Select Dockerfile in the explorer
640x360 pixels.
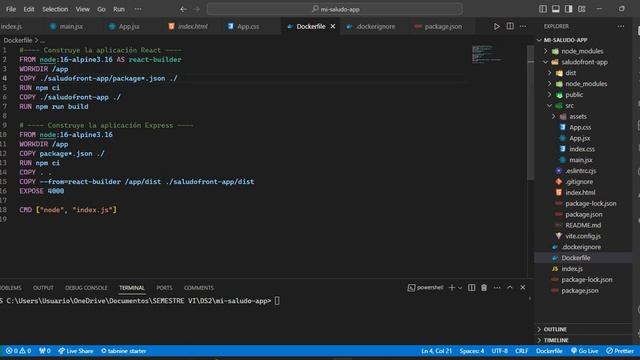point(584,258)
